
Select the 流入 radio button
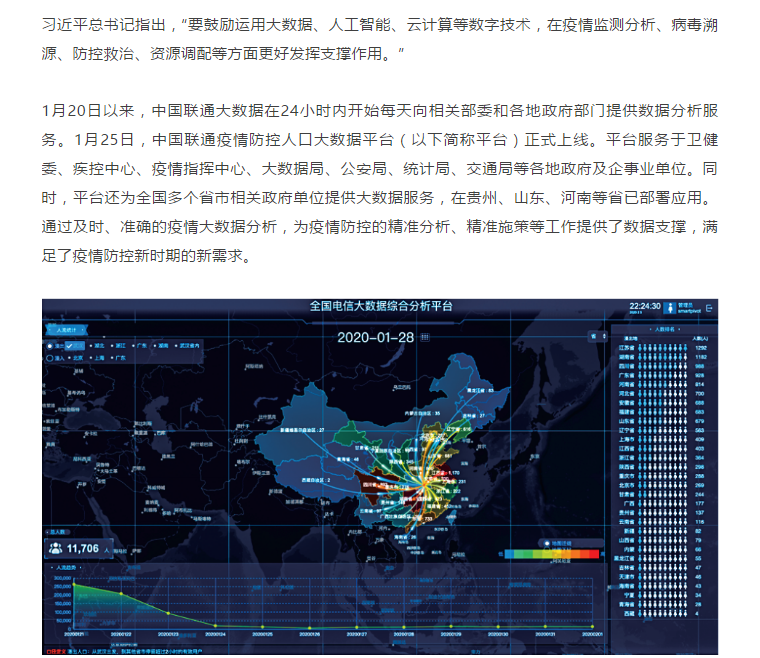pos(49,358)
